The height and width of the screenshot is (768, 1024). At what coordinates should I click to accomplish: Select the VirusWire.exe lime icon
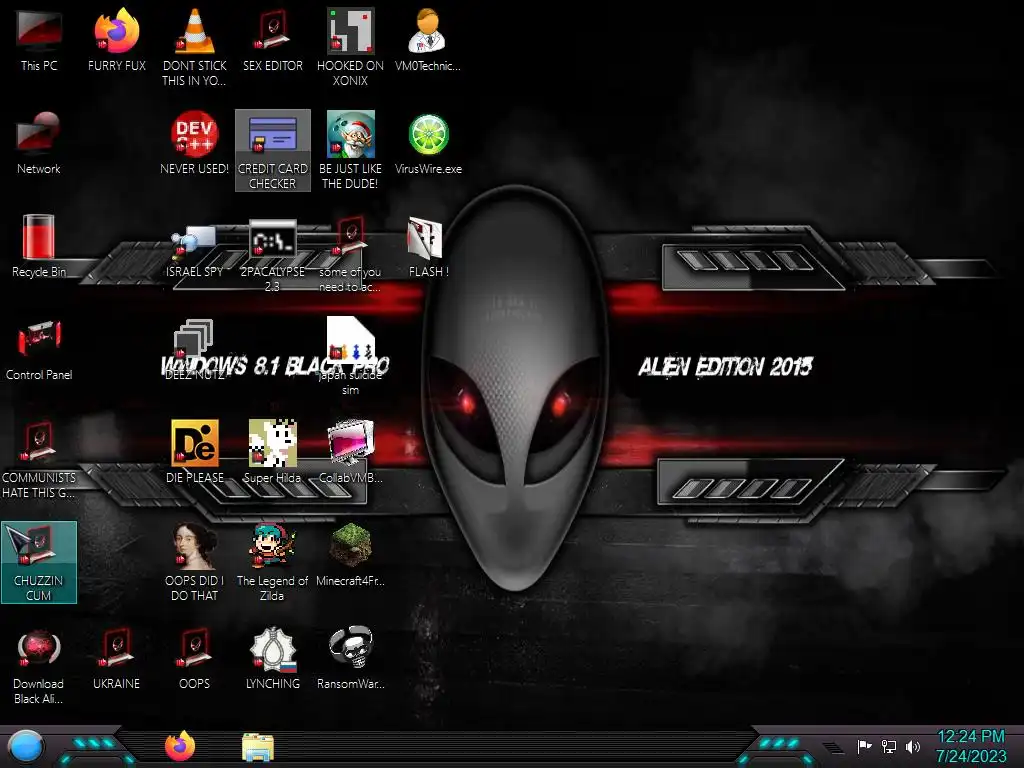[428, 143]
